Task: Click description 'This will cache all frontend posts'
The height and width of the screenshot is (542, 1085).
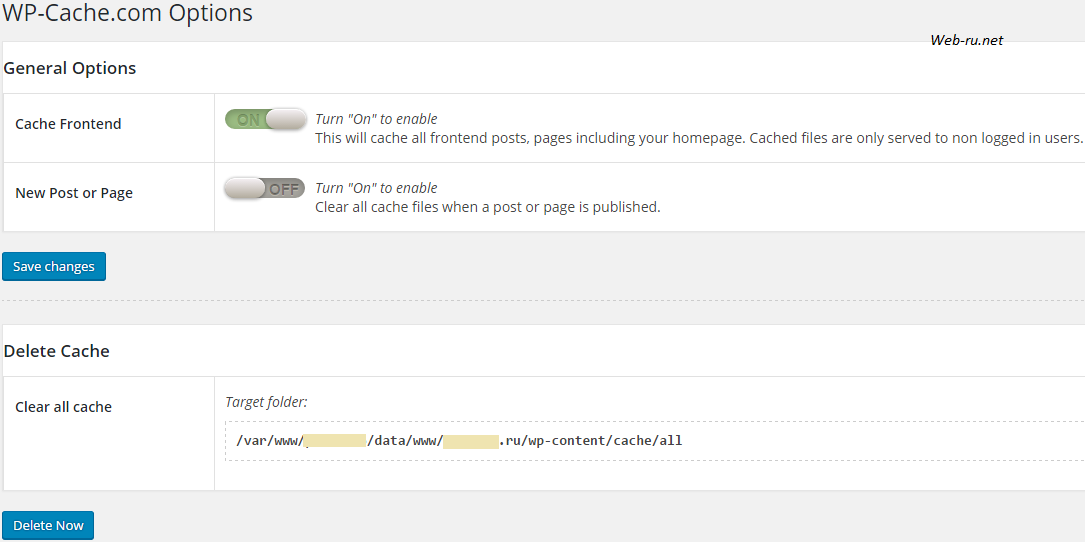Action: 699,138
